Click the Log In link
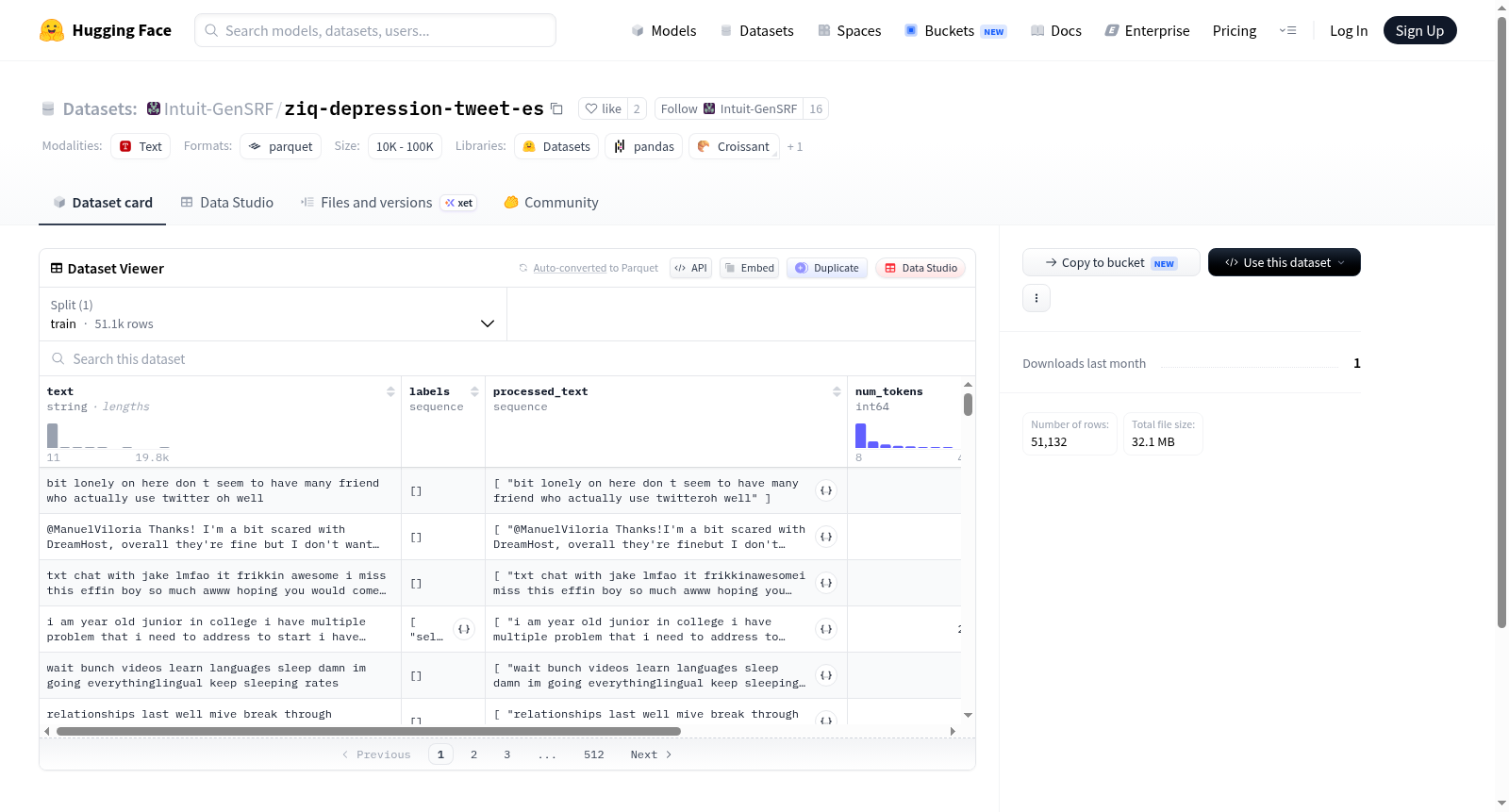 1349,30
